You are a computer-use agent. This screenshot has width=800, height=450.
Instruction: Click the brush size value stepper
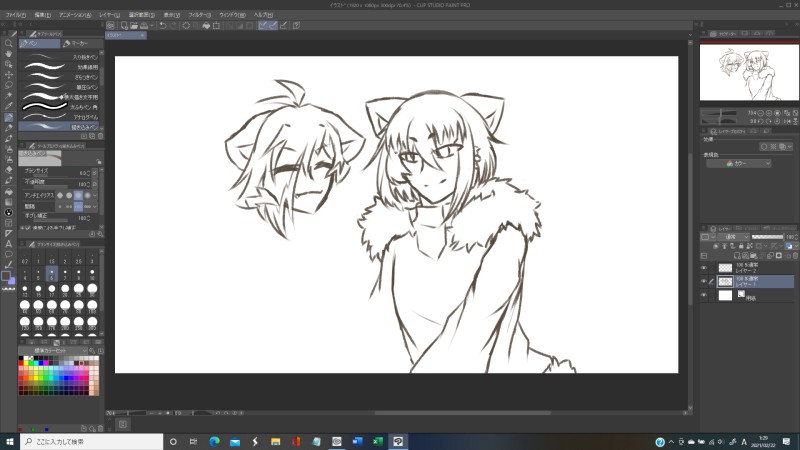[x=89, y=173]
